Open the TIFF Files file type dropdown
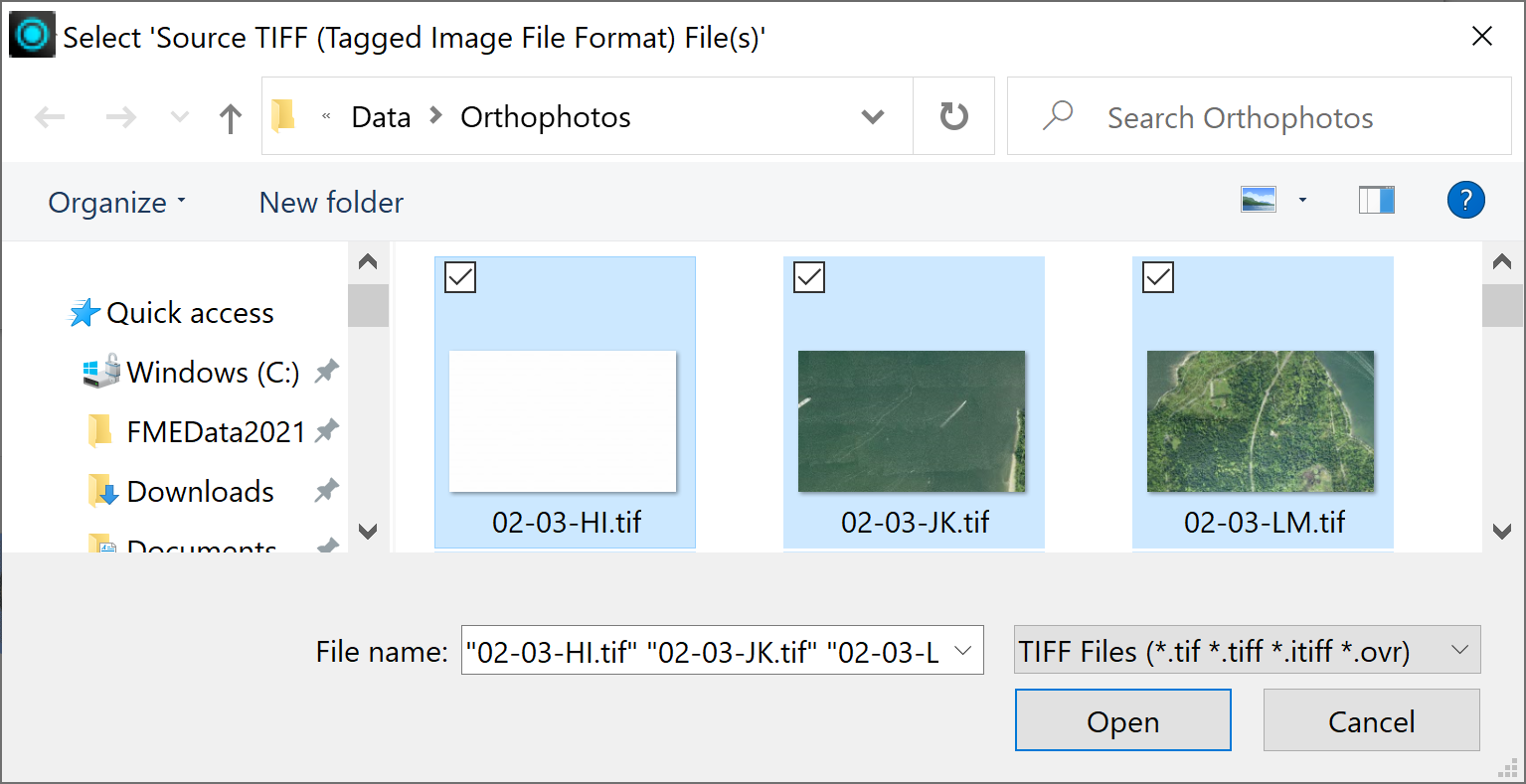 point(1459,650)
